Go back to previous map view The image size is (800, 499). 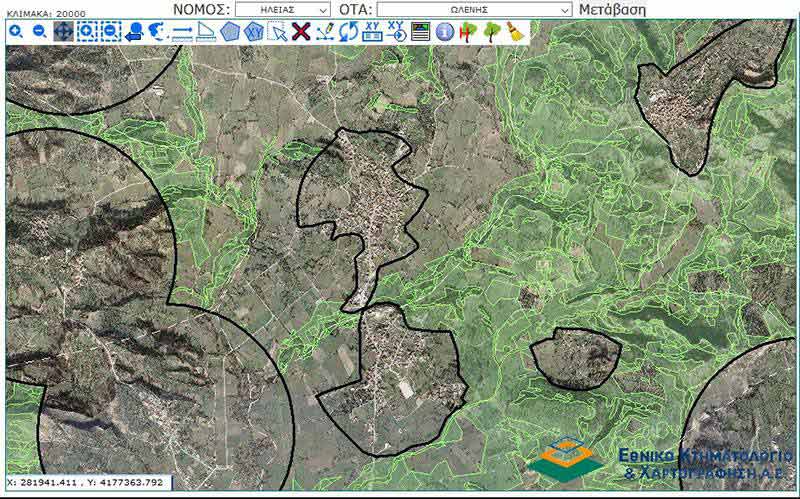pos(134,32)
